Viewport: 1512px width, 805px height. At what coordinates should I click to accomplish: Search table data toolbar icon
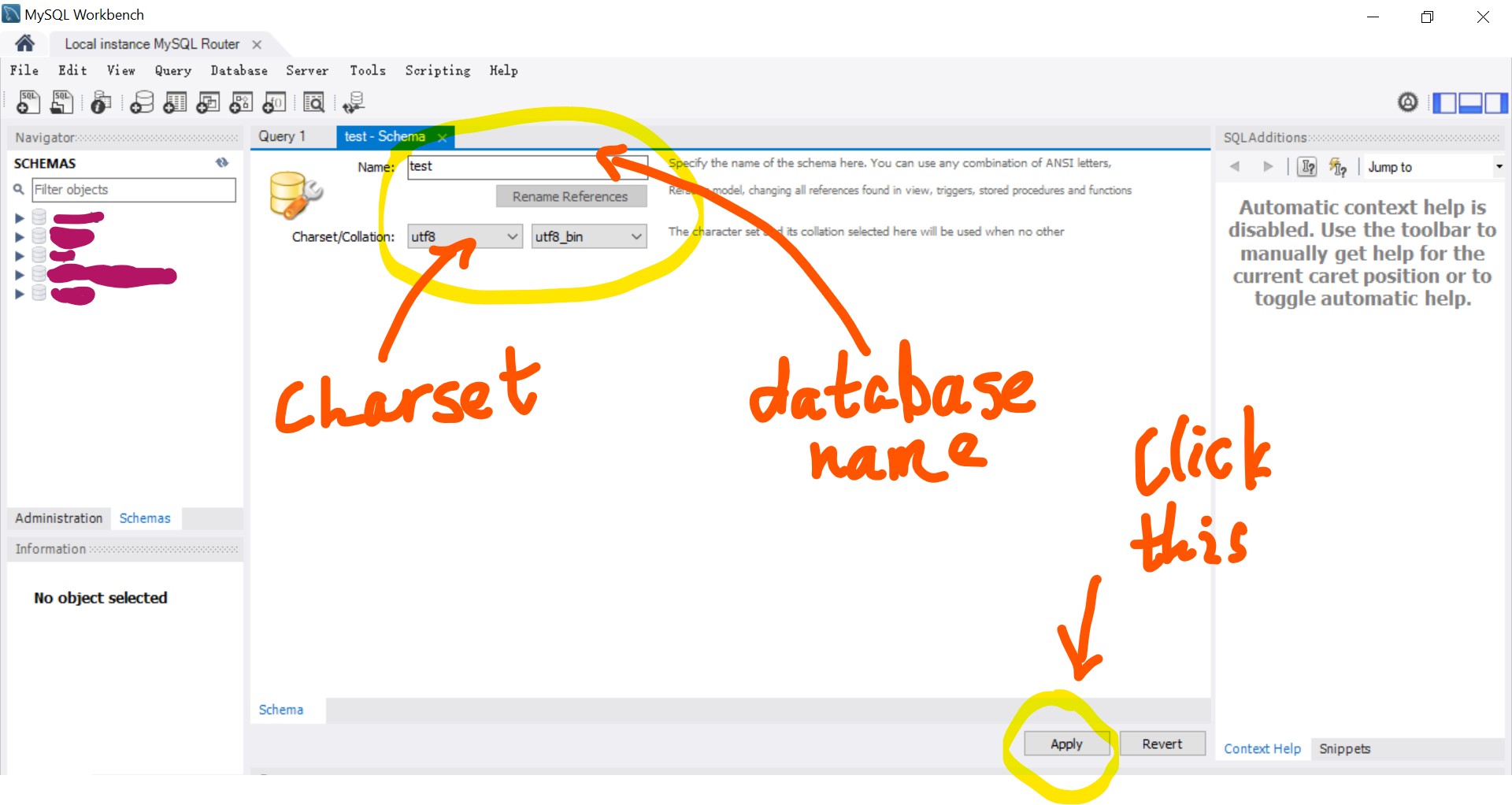pos(313,102)
